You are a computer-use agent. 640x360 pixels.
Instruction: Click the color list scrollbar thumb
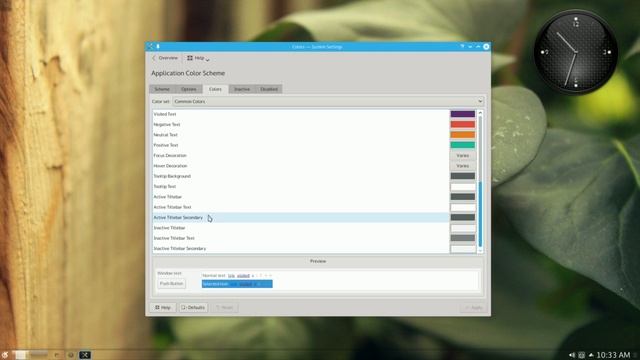[480, 214]
